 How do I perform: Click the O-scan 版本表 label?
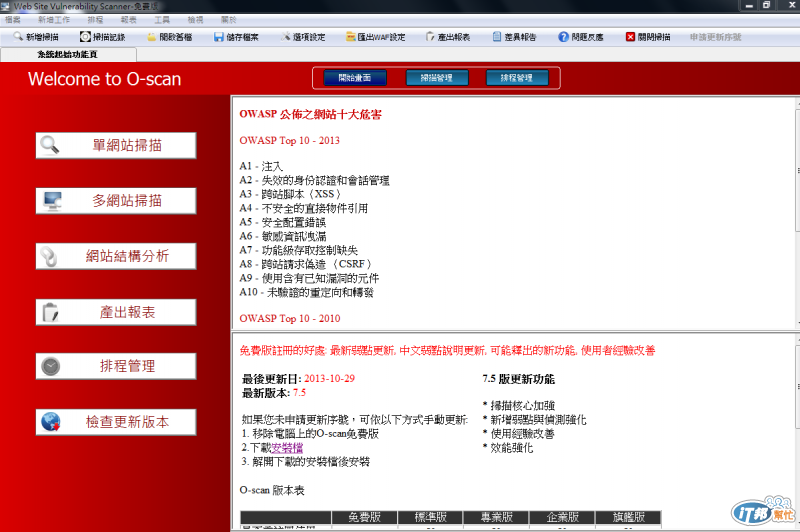tap(272, 491)
